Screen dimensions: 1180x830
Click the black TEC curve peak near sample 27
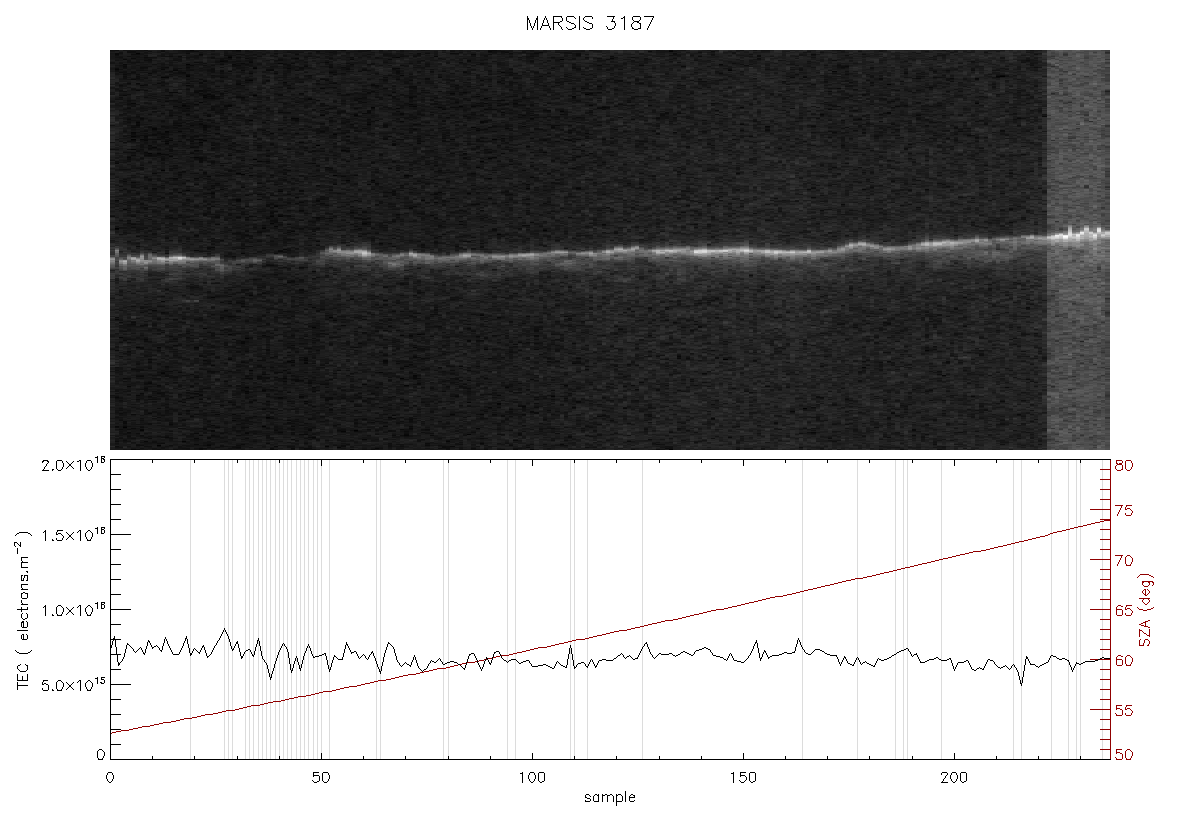224,629
